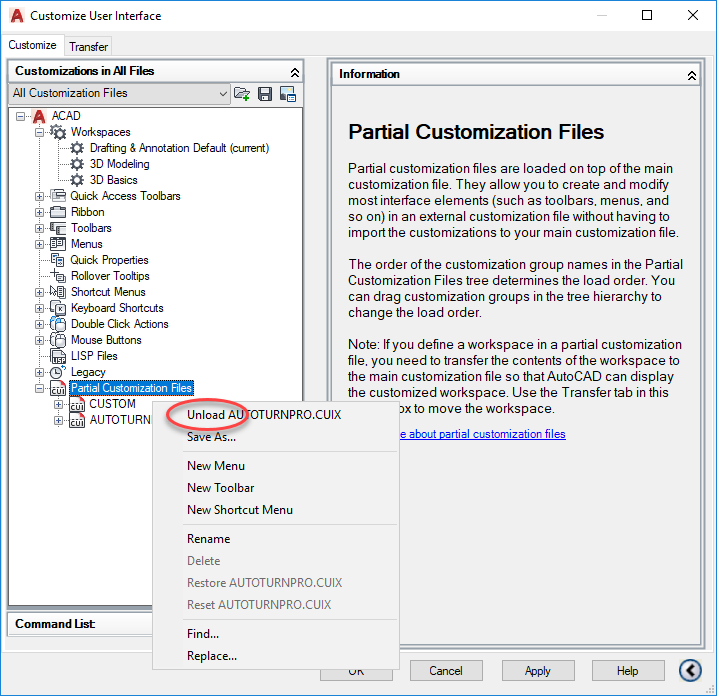Select the 3D Modeling workspace

tap(119, 164)
